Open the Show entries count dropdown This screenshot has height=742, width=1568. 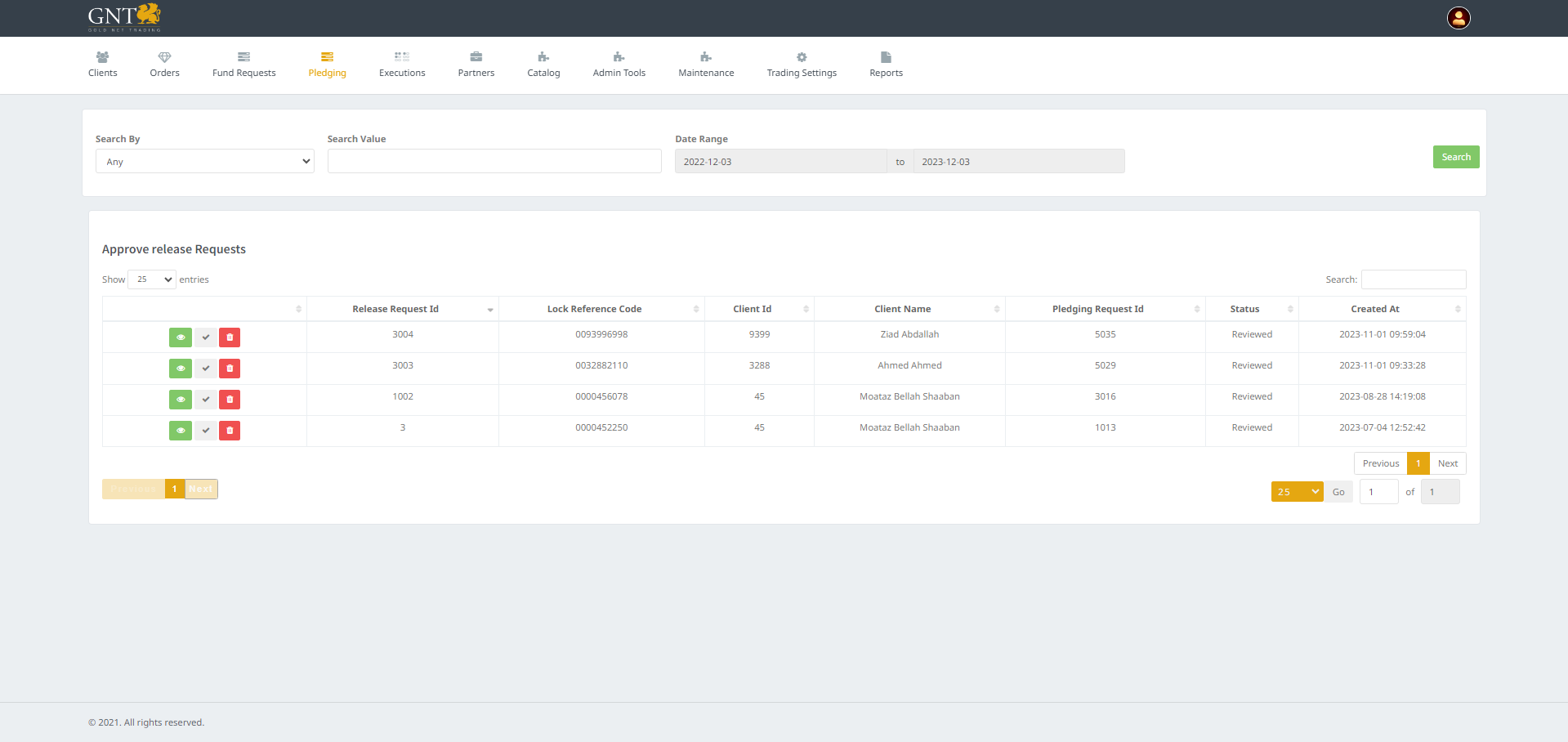click(x=152, y=279)
